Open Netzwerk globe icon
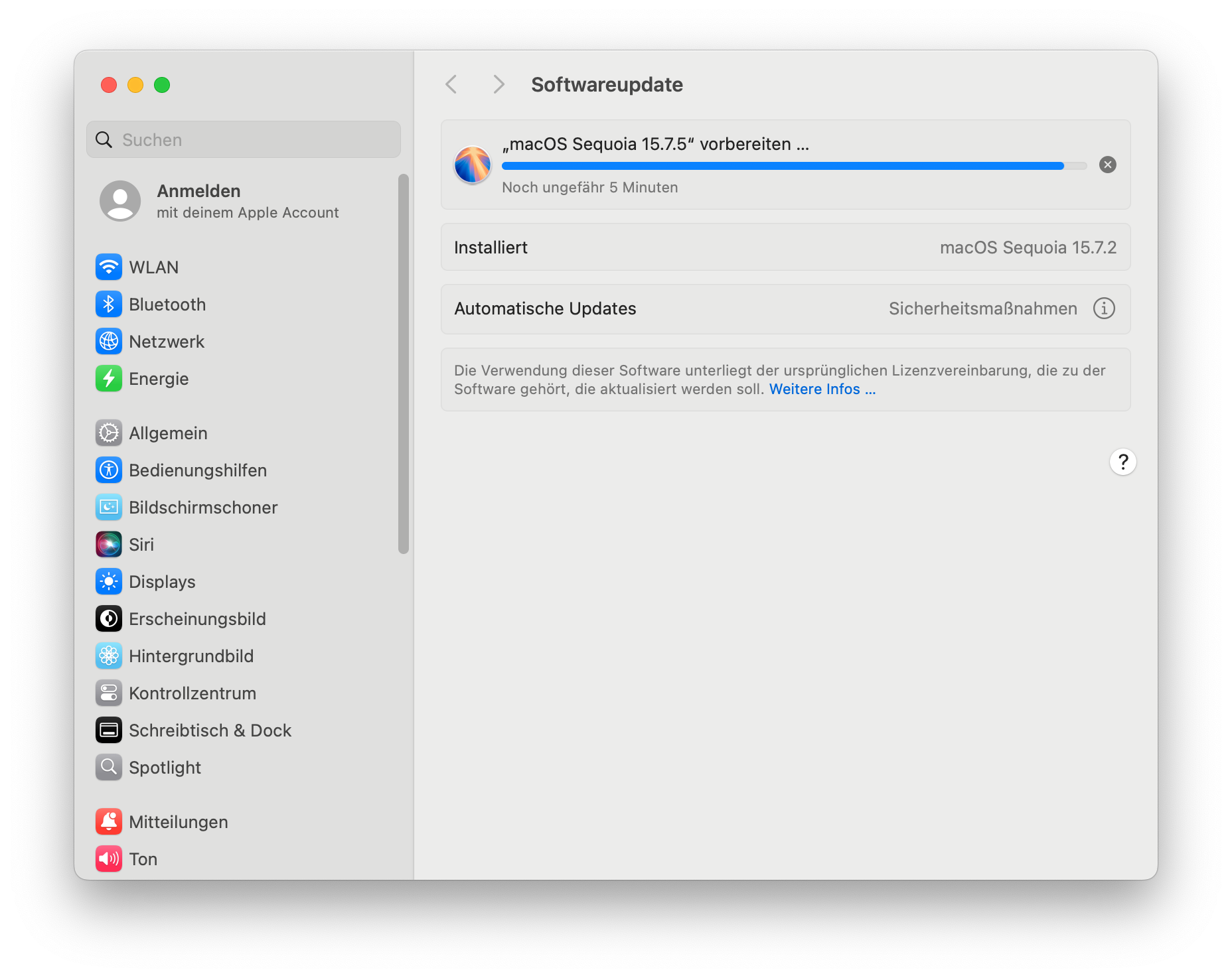Image resolution: width=1232 pixels, height=978 pixels. click(109, 342)
